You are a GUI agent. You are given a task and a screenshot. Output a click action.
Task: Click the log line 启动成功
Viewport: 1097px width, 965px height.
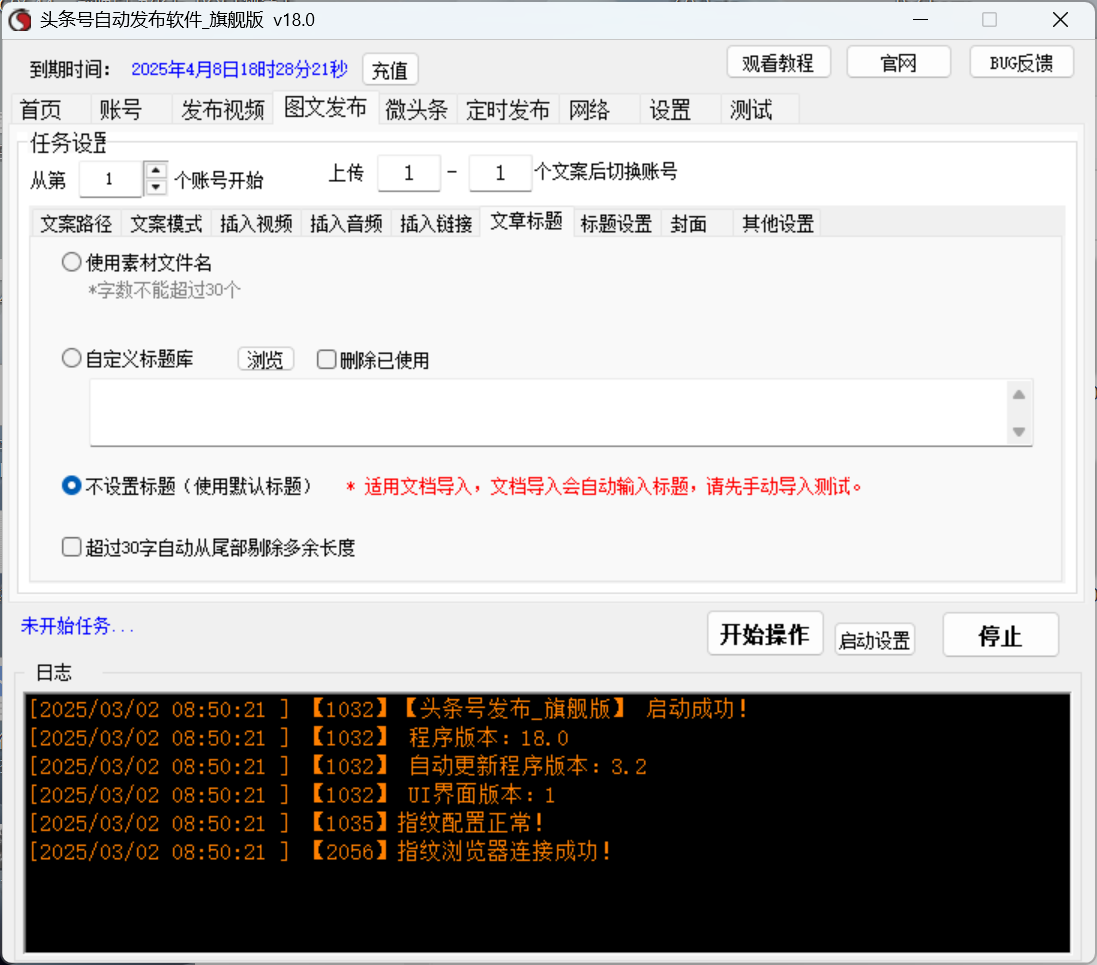pos(388,709)
